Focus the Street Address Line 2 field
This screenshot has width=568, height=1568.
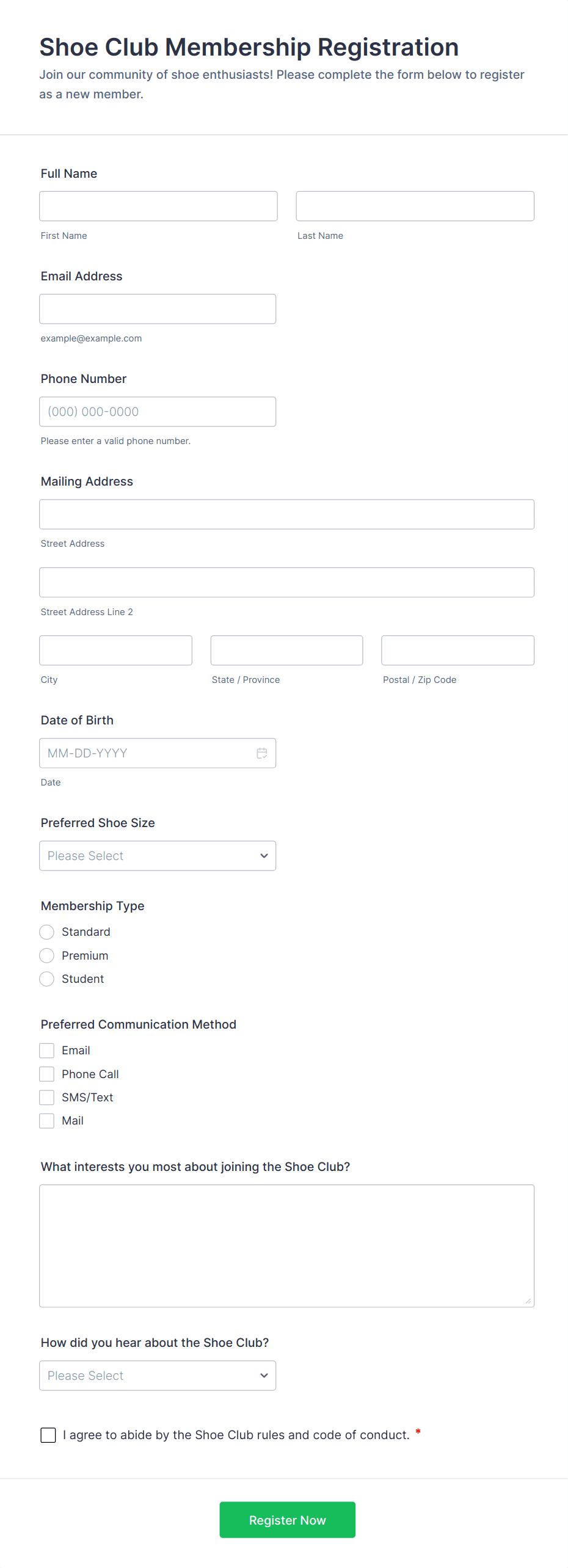[x=286, y=583]
